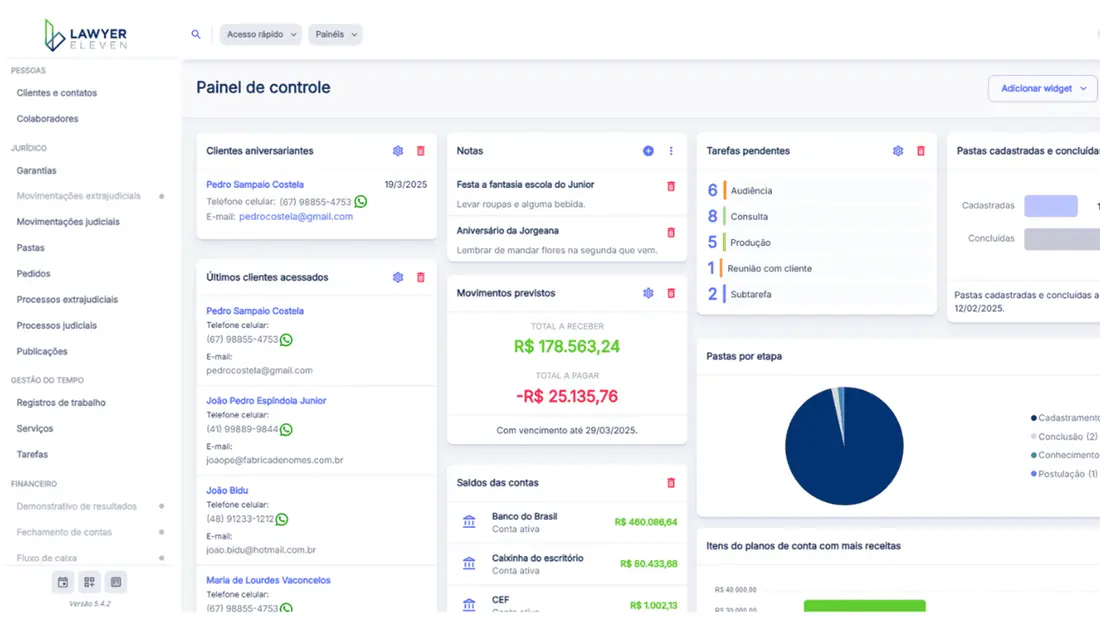
Task: Open Pedro Sampaio Costela in Clientes aniversariantes
Action: 255,185
